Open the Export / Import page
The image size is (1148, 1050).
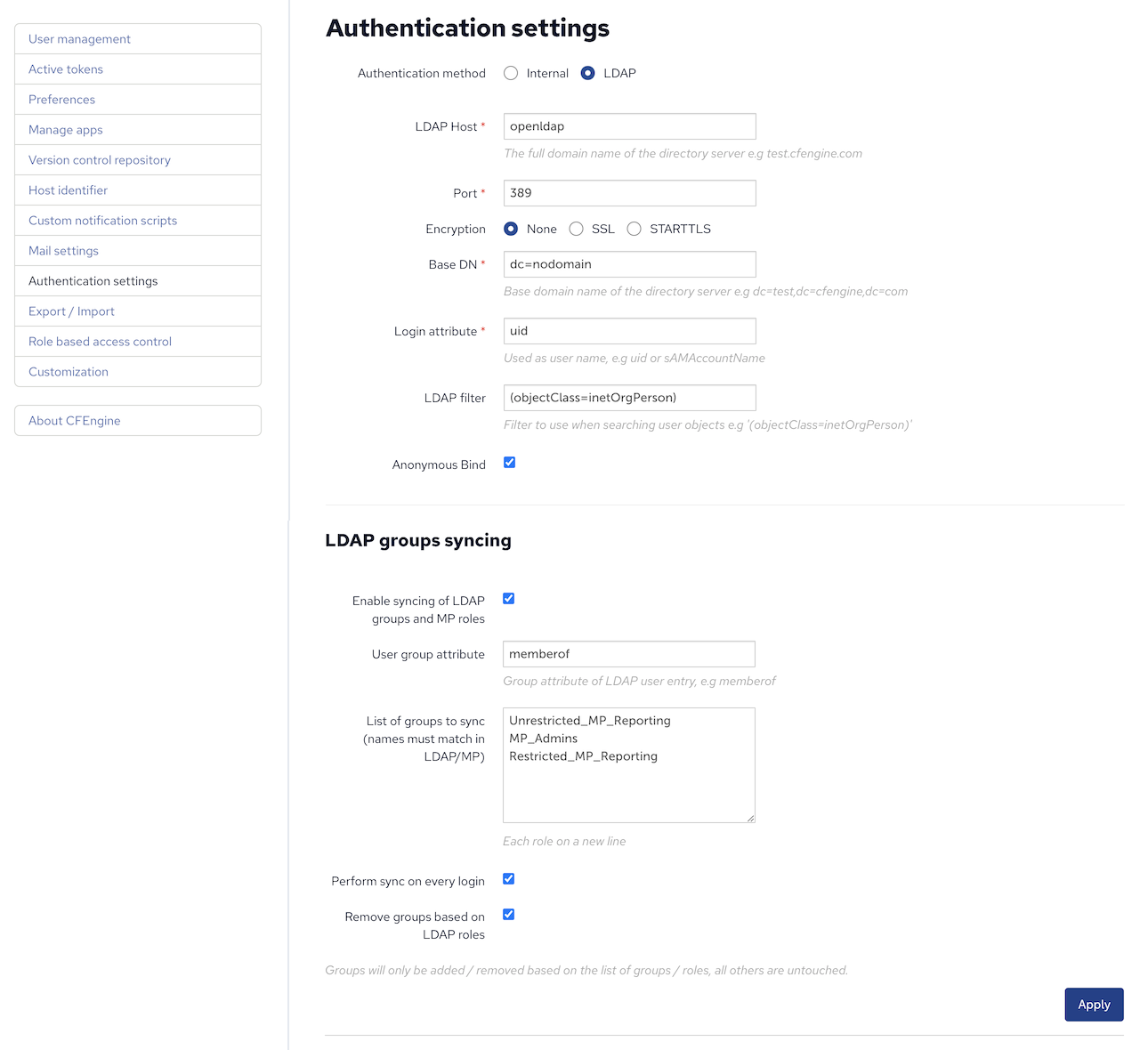71,311
